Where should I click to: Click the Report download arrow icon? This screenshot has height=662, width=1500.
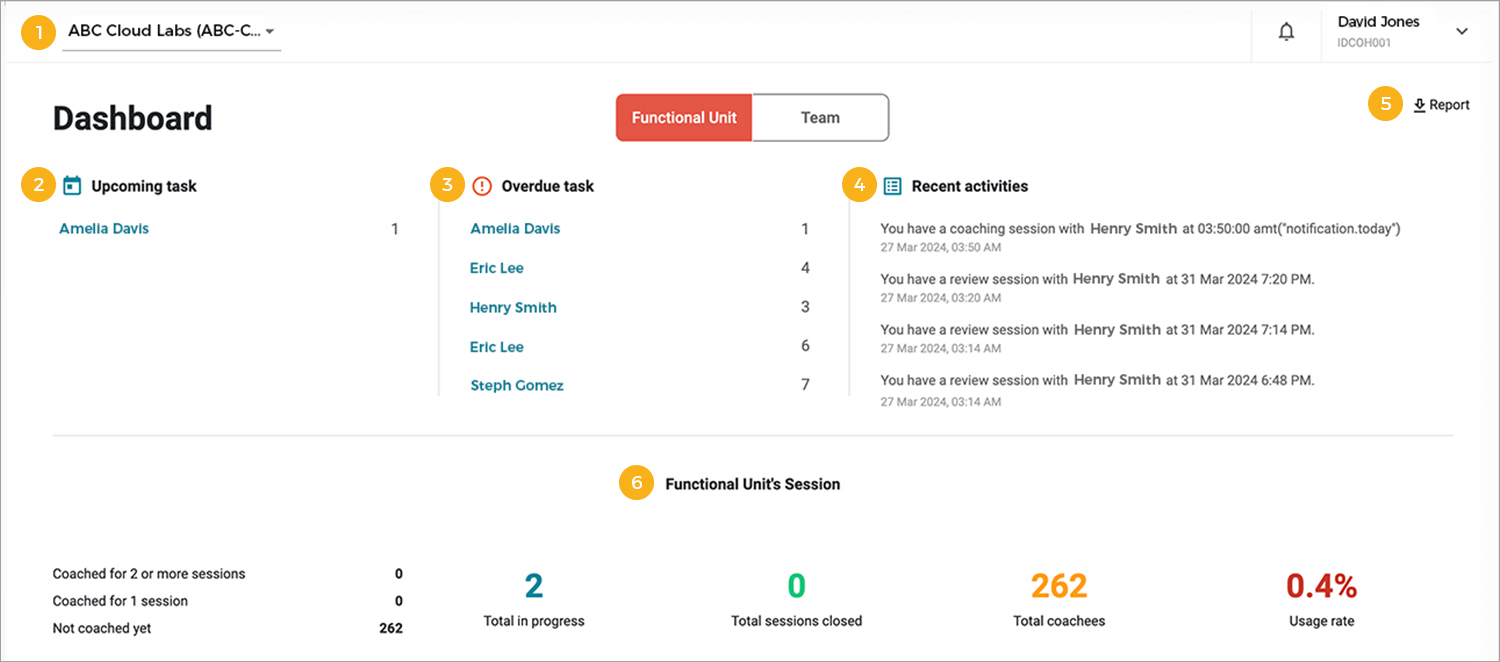1419,105
